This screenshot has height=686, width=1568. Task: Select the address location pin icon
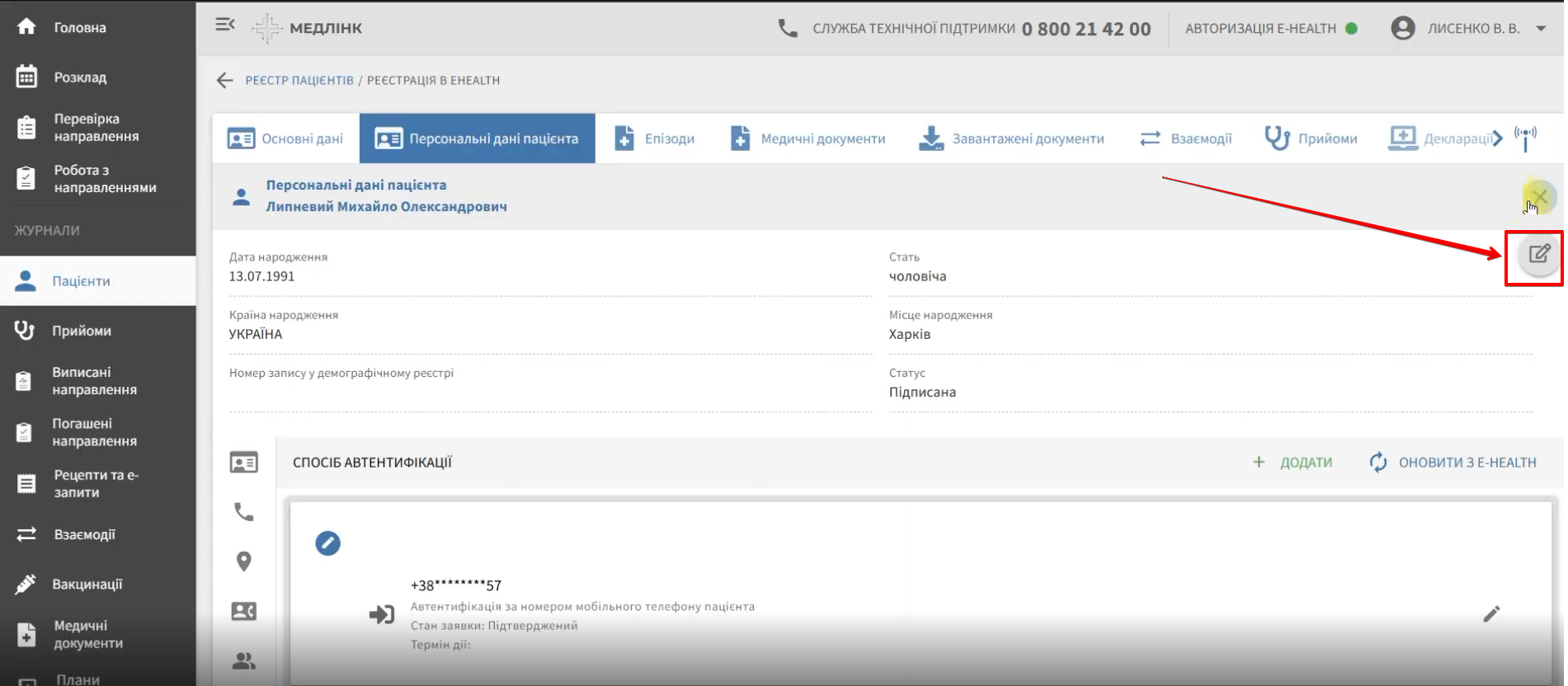(x=244, y=561)
